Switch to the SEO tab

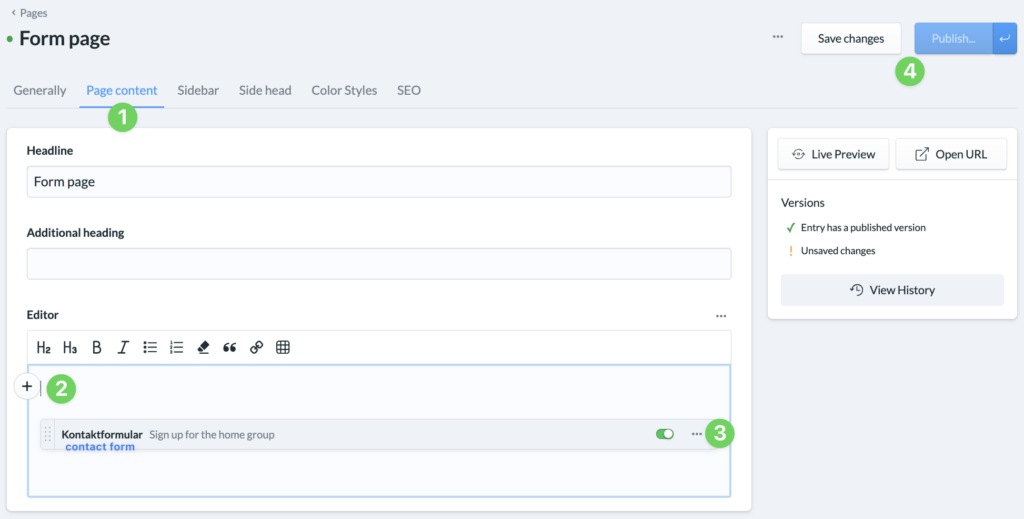[409, 90]
